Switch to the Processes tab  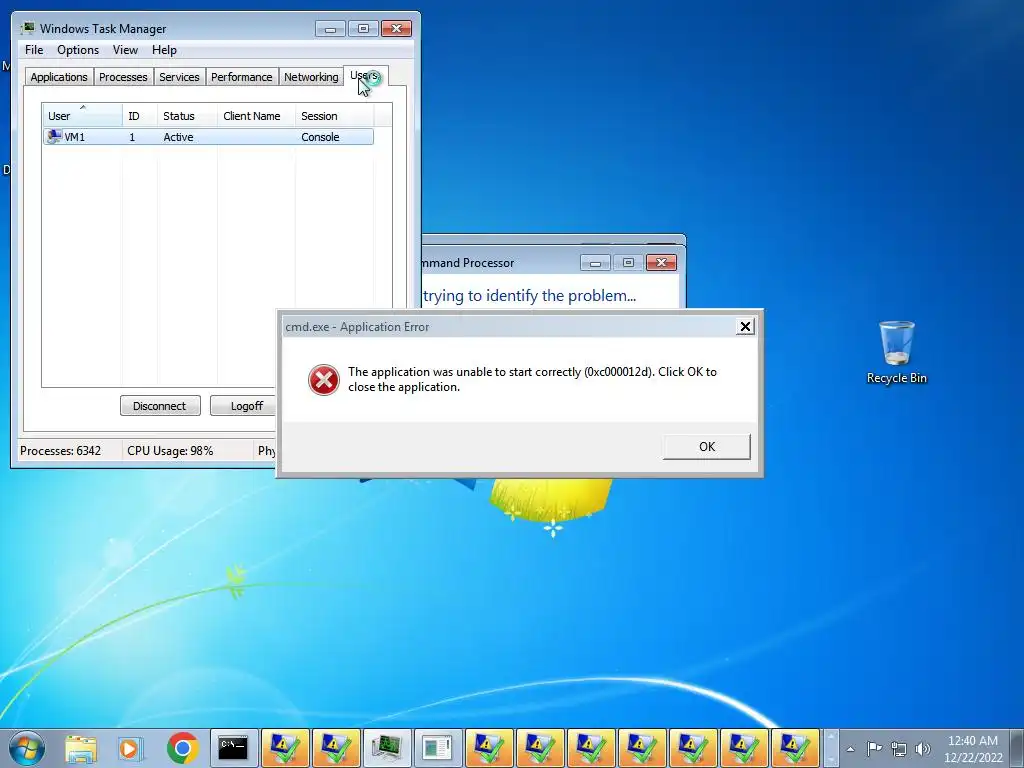(123, 77)
